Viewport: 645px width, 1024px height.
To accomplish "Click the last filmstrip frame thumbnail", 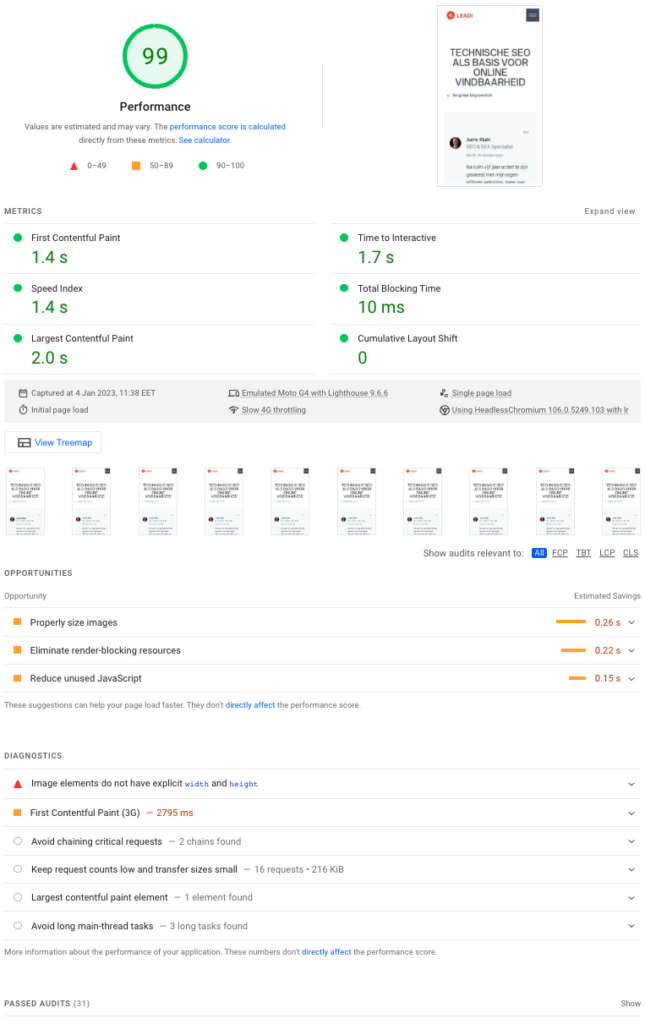I will [621, 502].
